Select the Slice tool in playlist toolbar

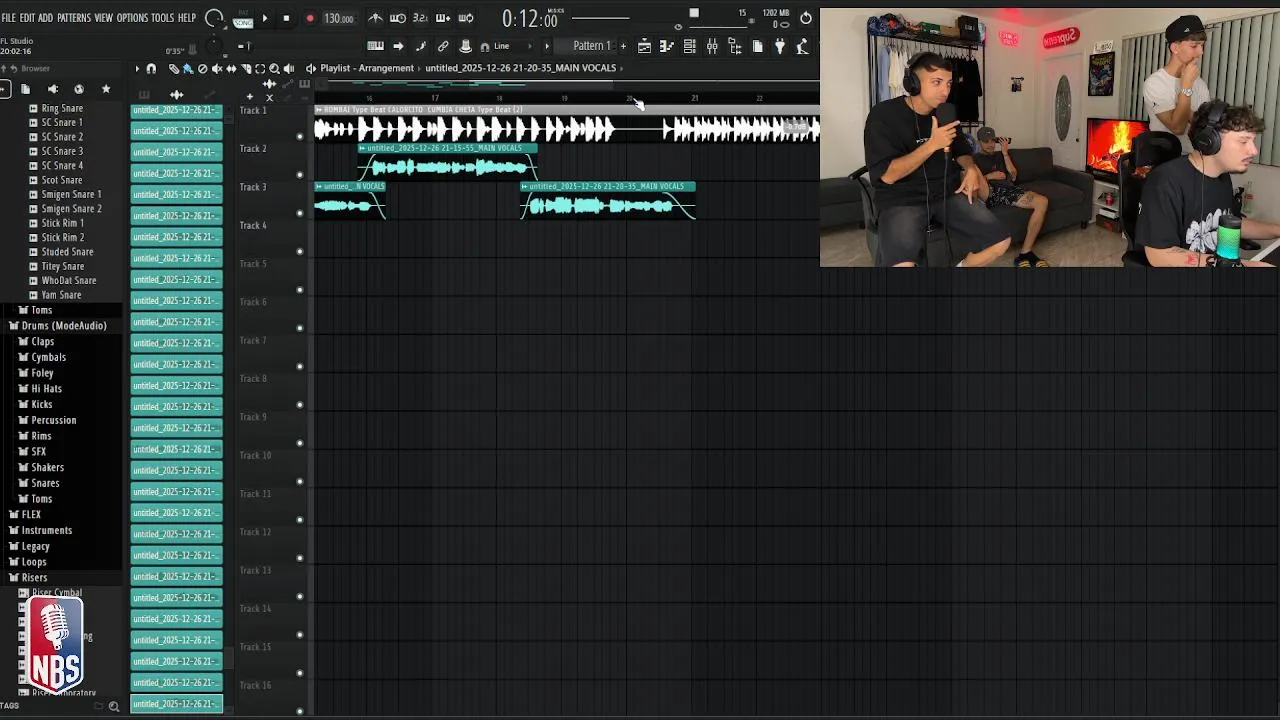click(246, 68)
